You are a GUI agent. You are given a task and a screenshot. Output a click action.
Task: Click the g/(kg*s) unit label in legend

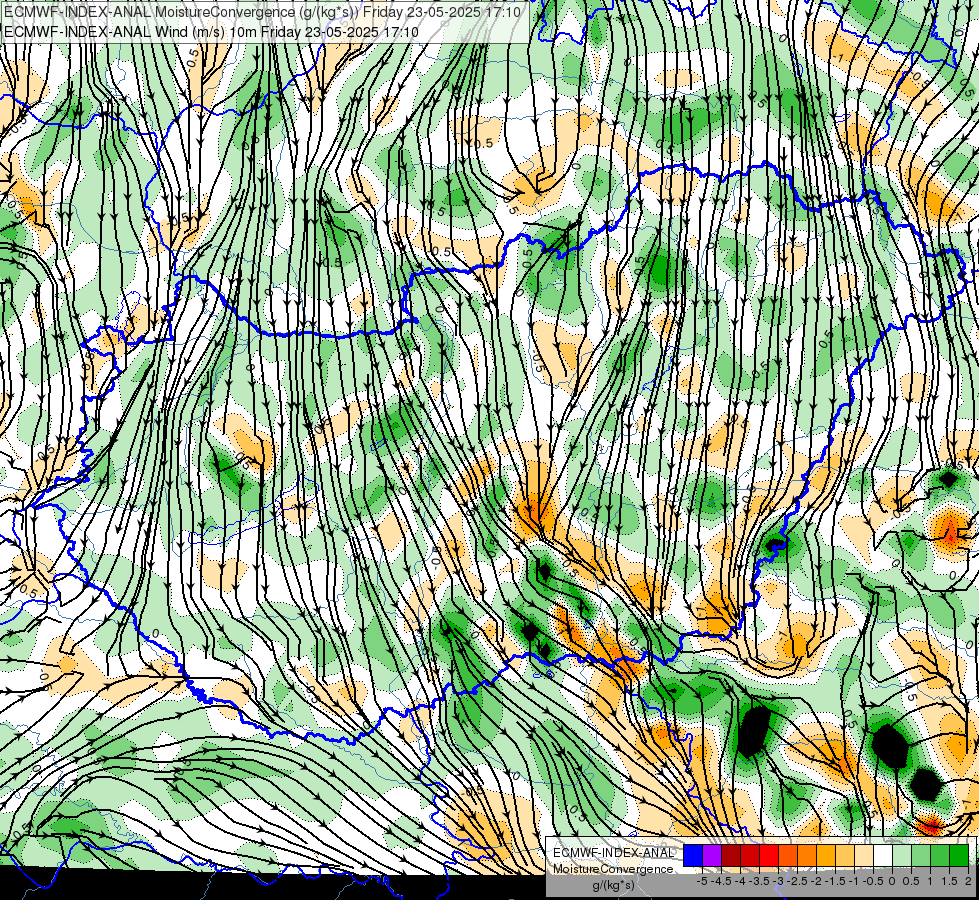(x=613, y=886)
